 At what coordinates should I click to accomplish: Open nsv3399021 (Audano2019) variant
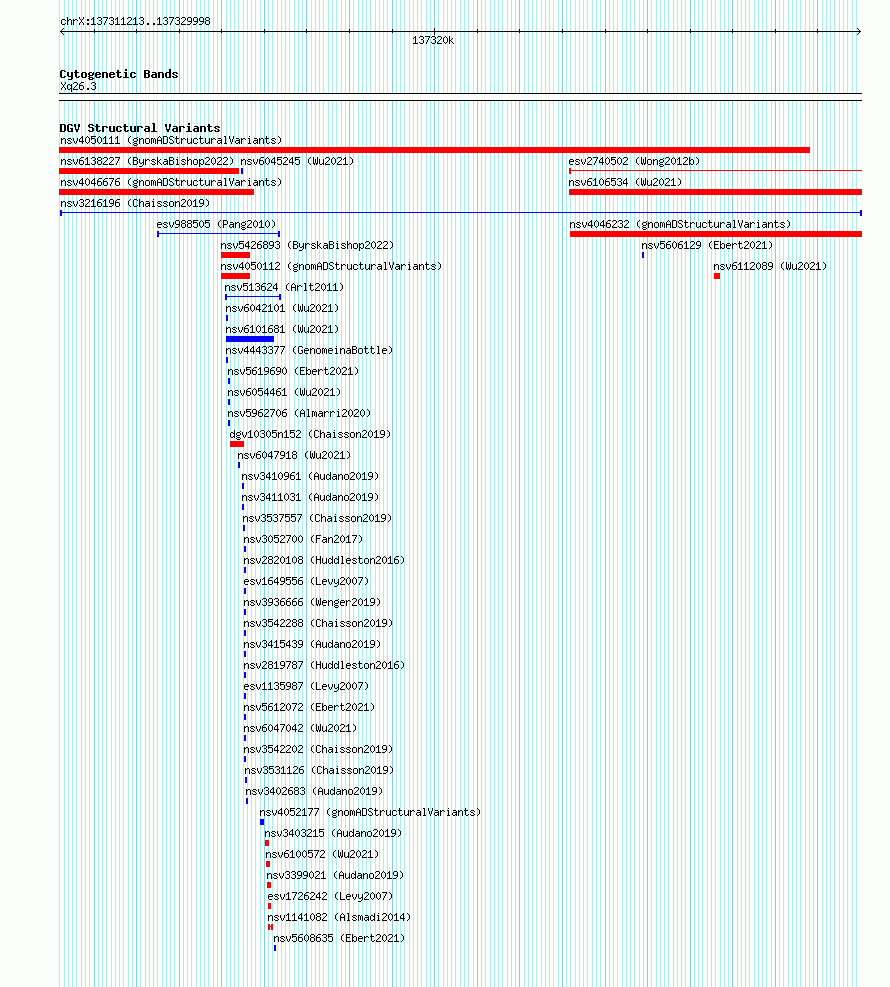pos(335,875)
